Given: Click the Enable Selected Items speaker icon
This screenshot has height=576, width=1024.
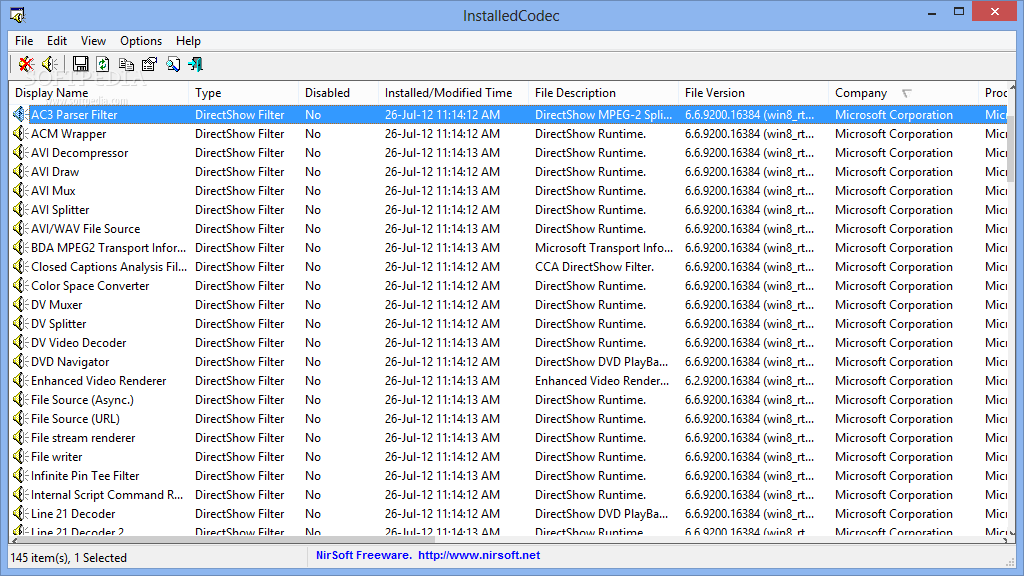Looking at the screenshot, I should tap(50, 64).
